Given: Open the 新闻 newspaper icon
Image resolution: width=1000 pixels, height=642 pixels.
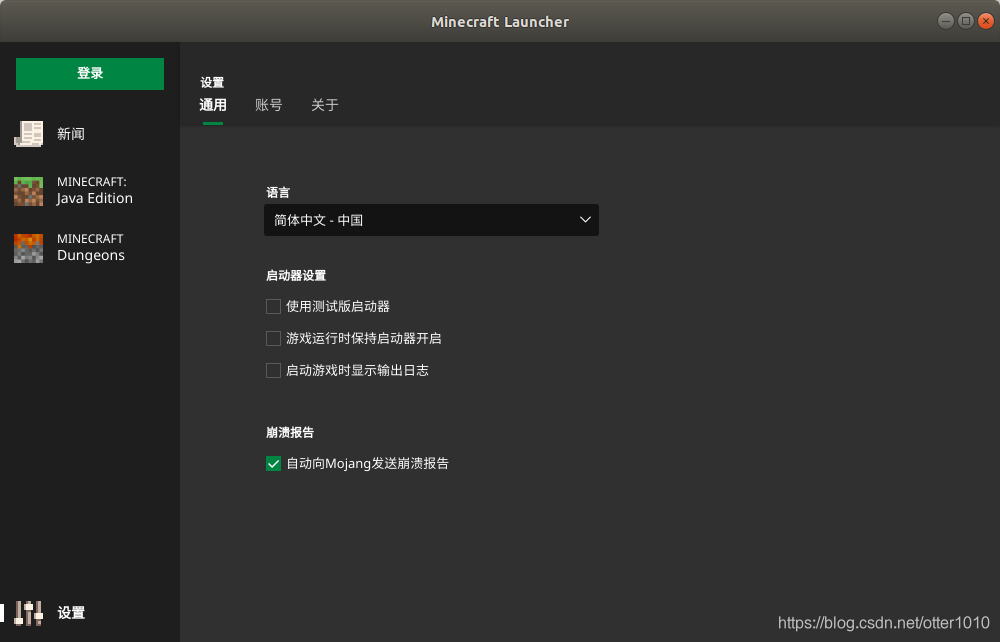Looking at the screenshot, I should pyautogui.click(x=29, y=134).
